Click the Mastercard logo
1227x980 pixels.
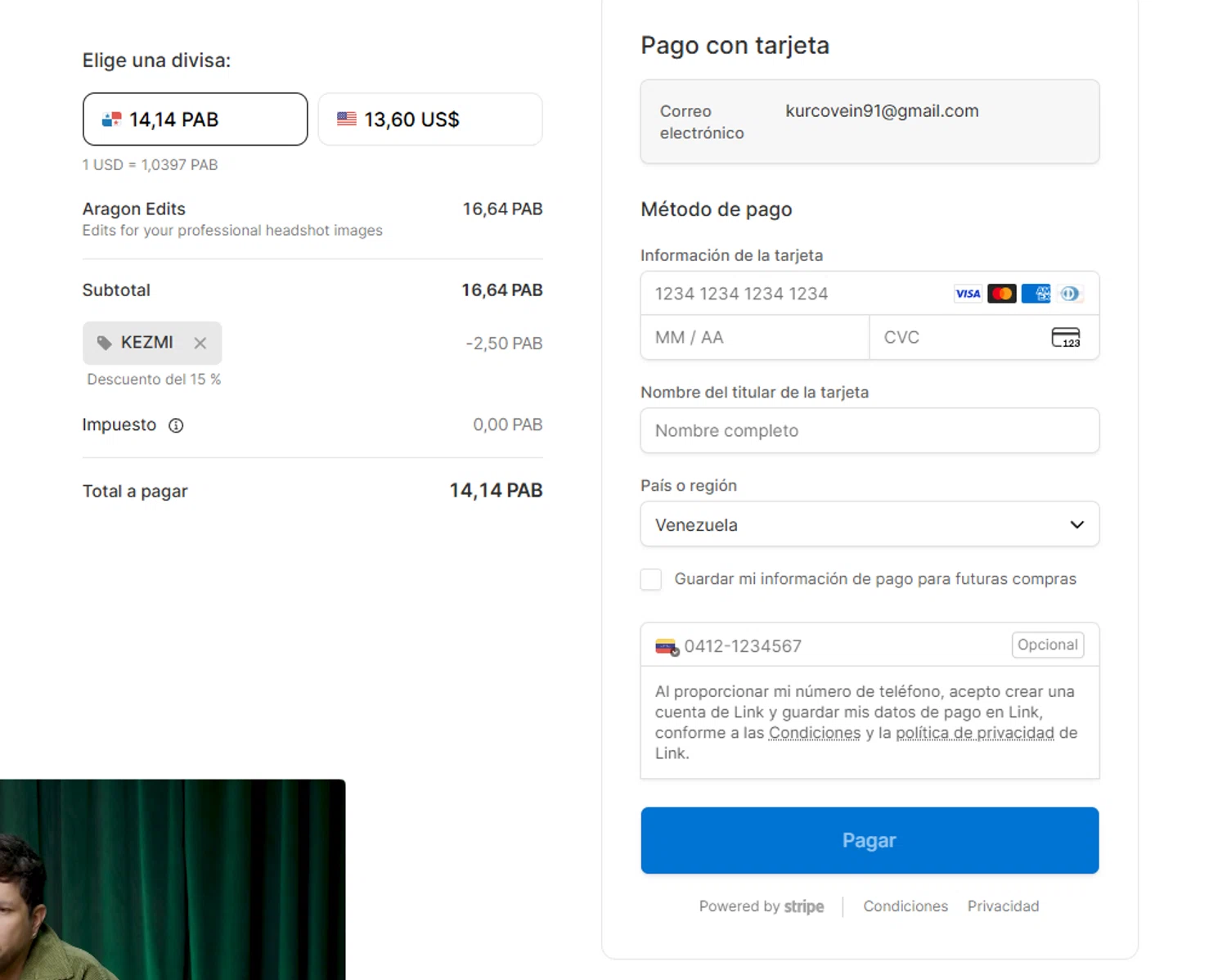pos(1002,294)
